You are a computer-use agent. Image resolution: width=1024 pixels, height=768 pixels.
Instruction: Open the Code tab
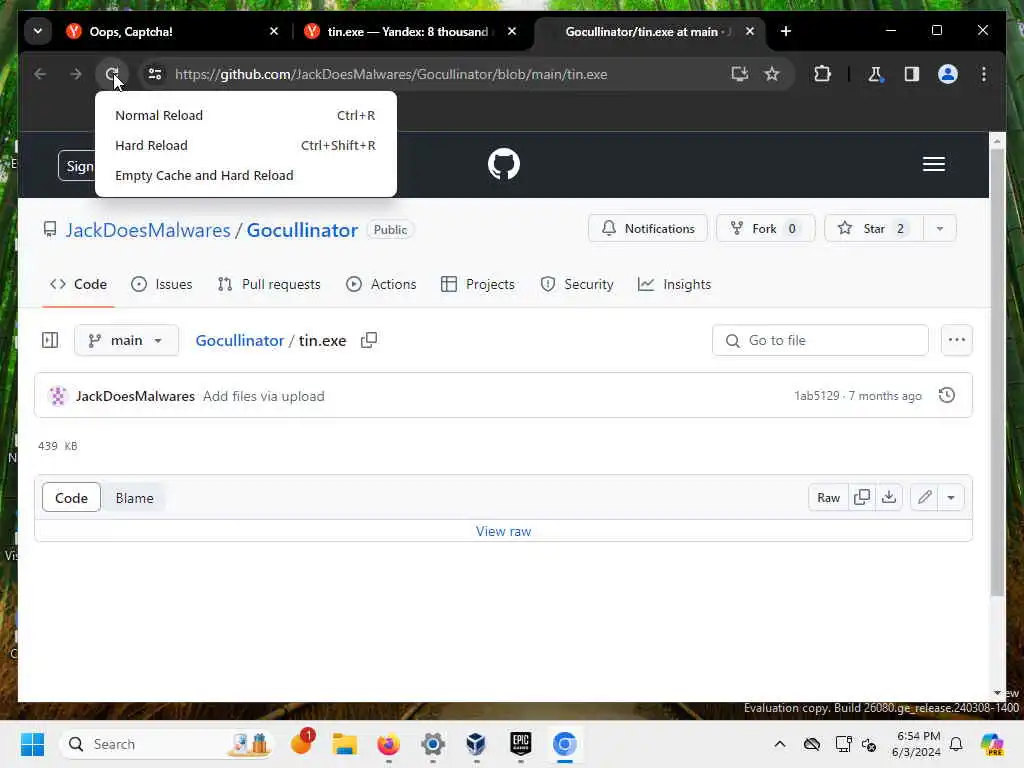pos(78,284)
